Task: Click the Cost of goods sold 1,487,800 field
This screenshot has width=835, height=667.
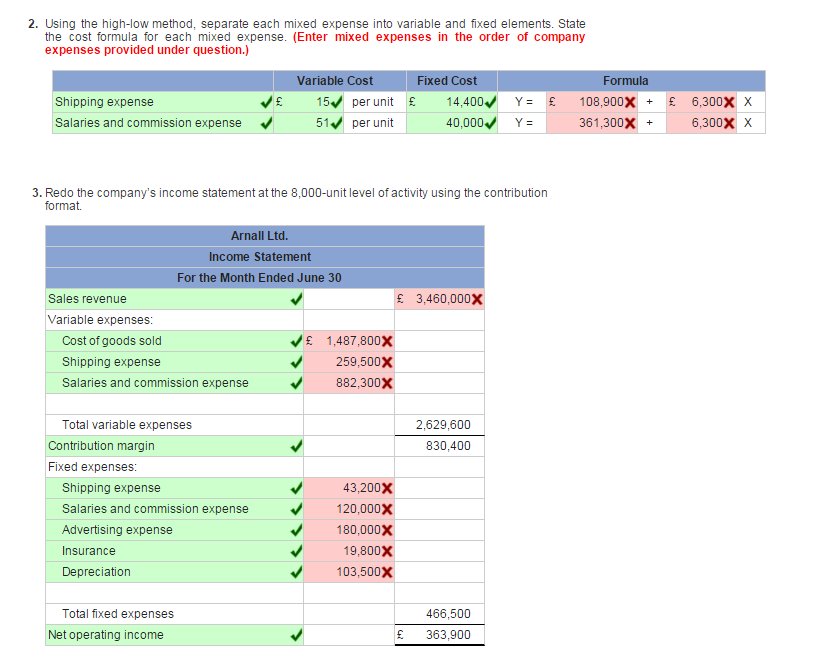Action: [x=349, y=341]
